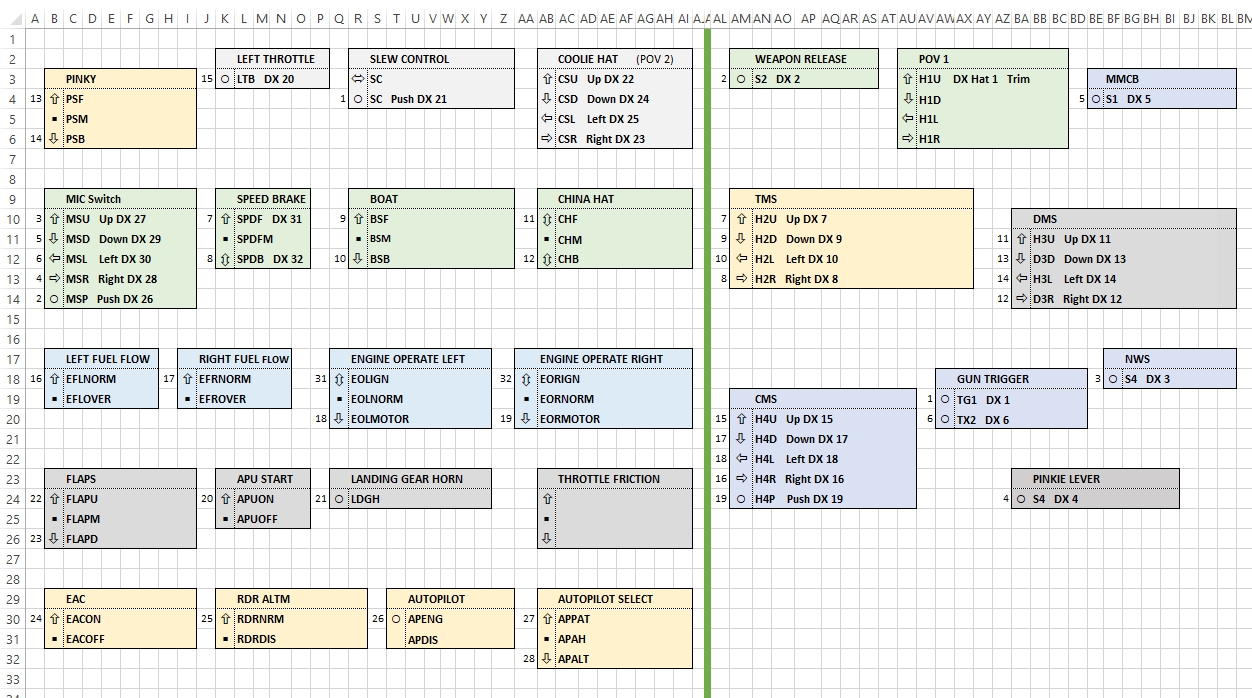Click the APALT cell

coord(623,659)
